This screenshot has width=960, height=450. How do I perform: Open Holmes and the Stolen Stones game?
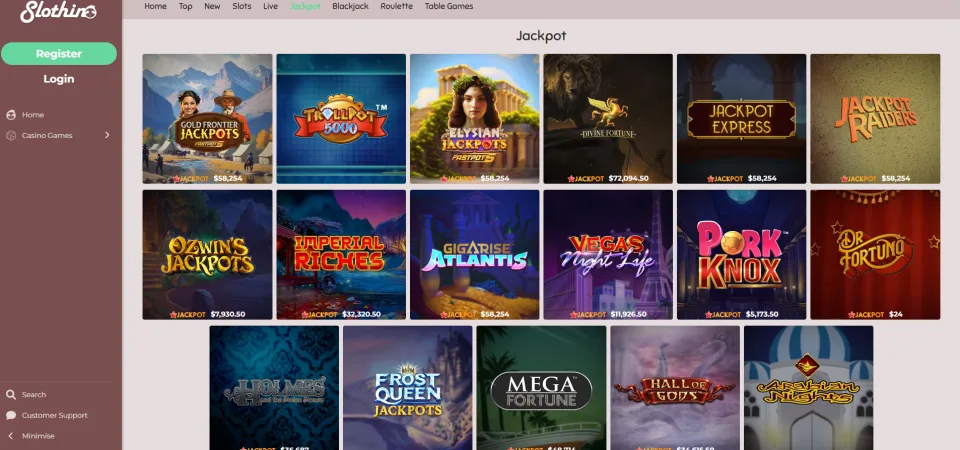pyautogui.click(x=274, y=388)
